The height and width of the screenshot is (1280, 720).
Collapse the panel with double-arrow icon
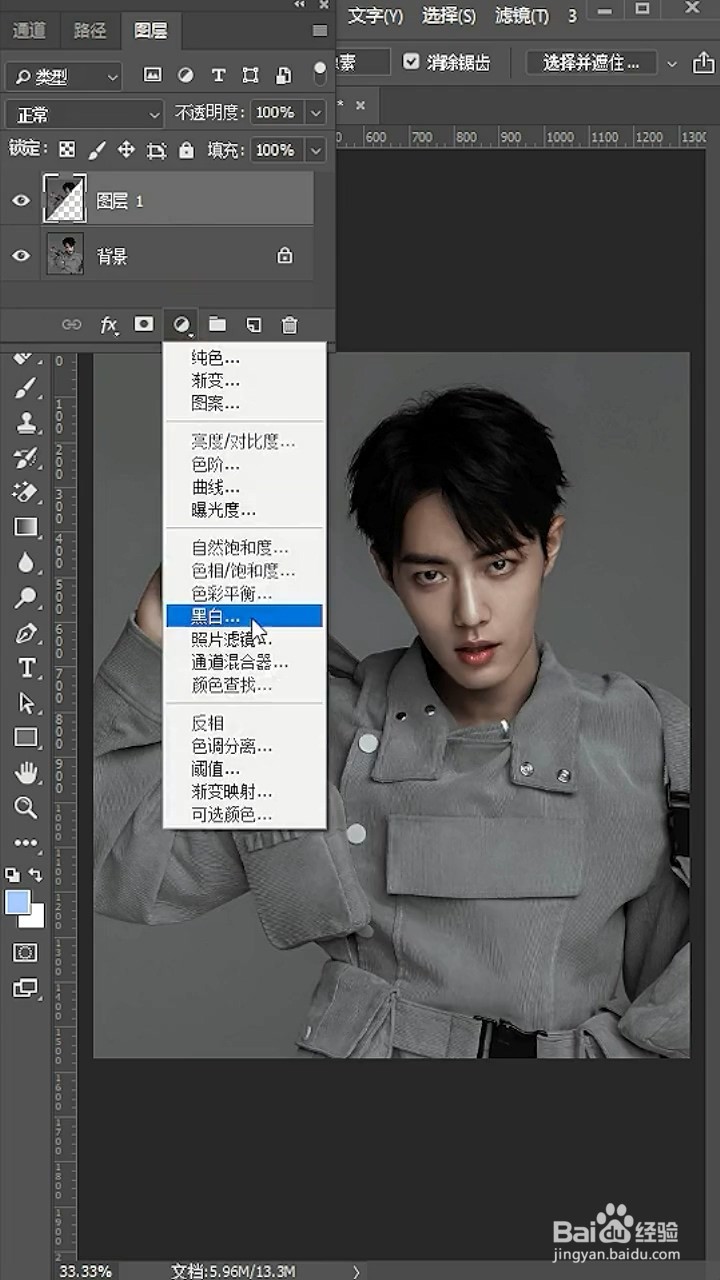[x=300, y=5]
